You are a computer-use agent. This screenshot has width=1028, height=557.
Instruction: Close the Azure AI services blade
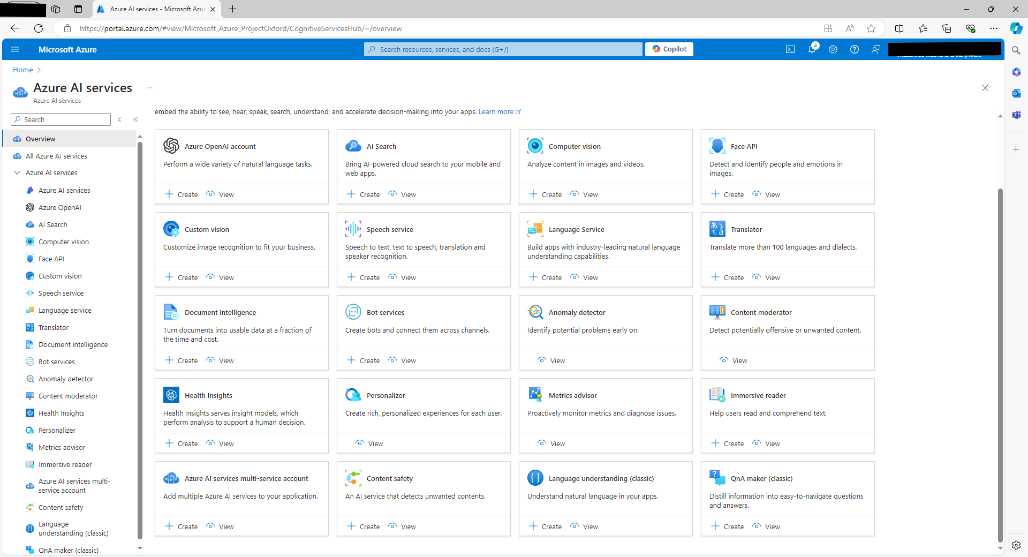(985, 88)
